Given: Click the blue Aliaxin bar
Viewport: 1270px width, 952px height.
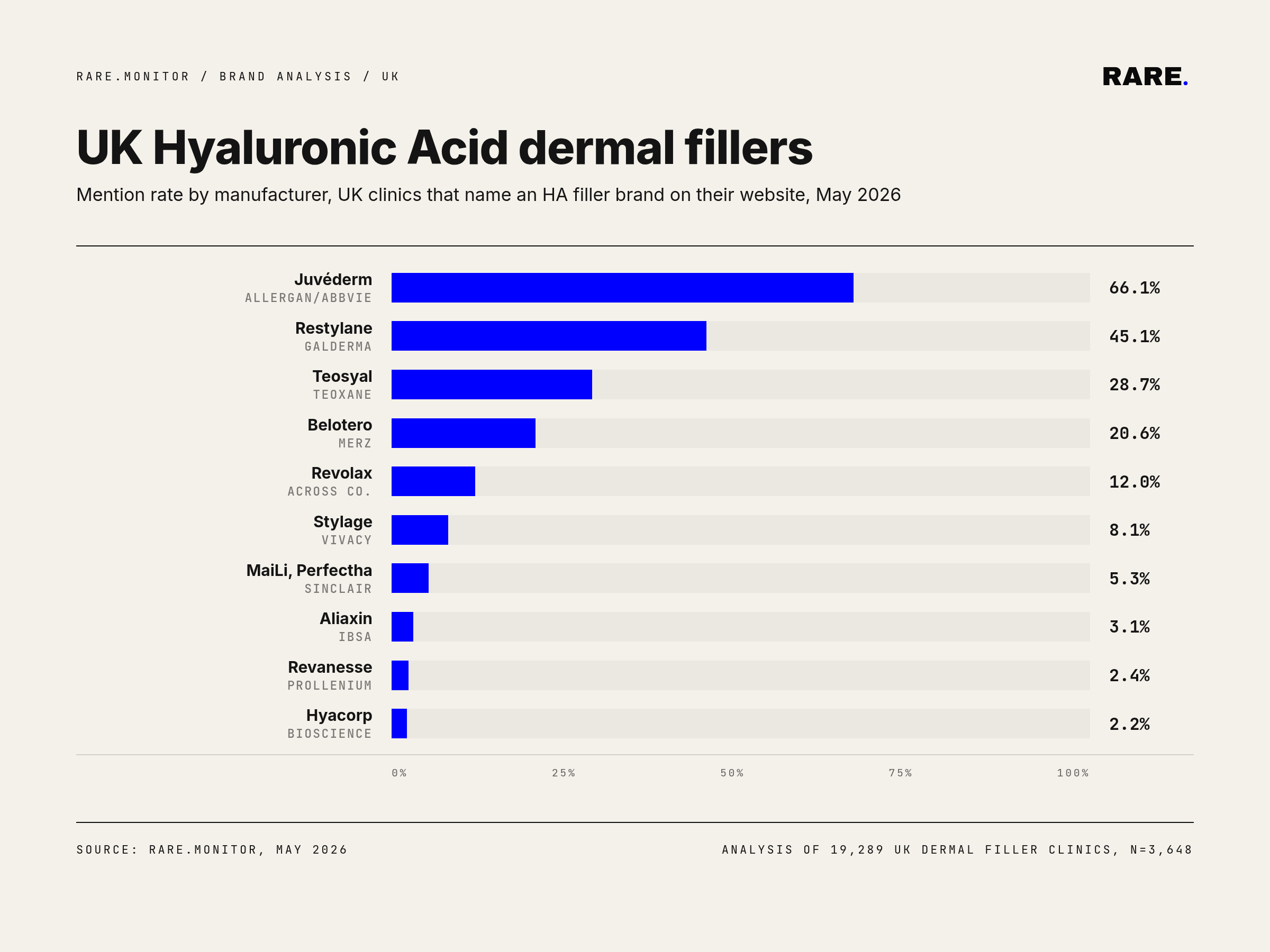Looking at the screenshot, I should click(x=403, y=627).
